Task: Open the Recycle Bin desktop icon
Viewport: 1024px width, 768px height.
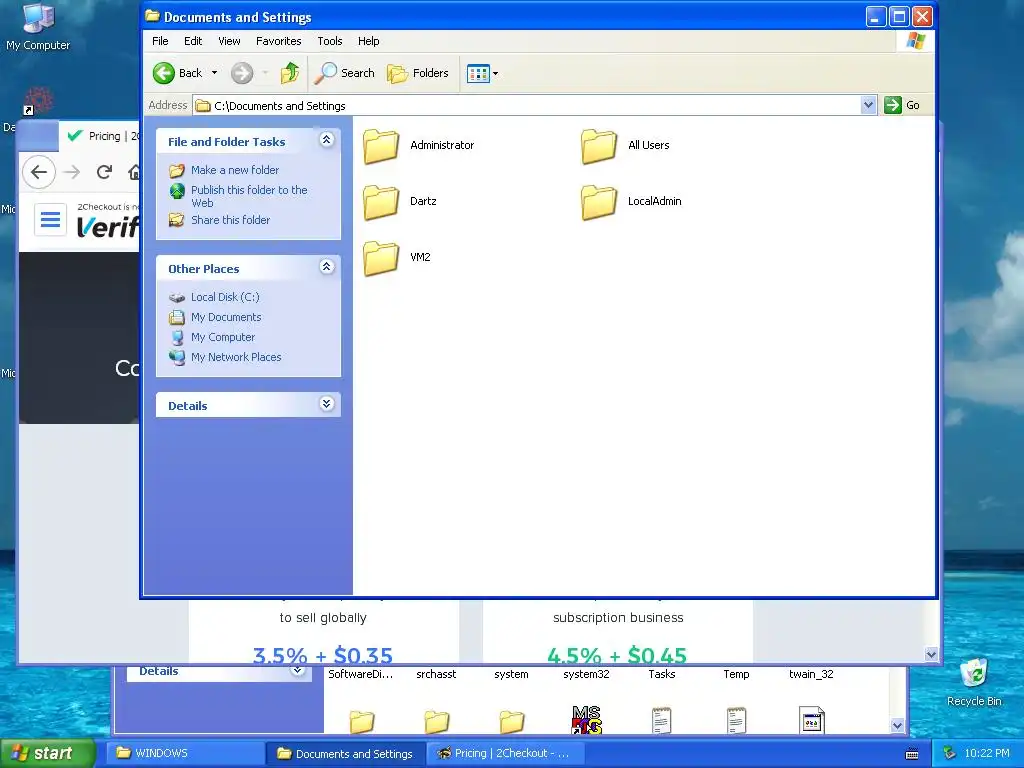Action: point(974,682)
